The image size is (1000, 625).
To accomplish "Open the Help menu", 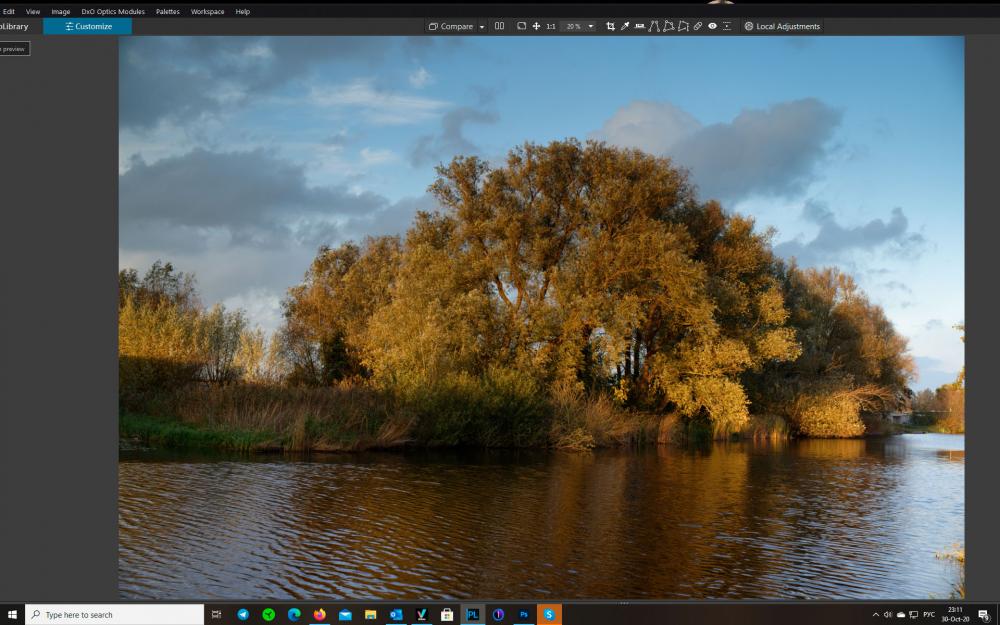I will (242, 11).
